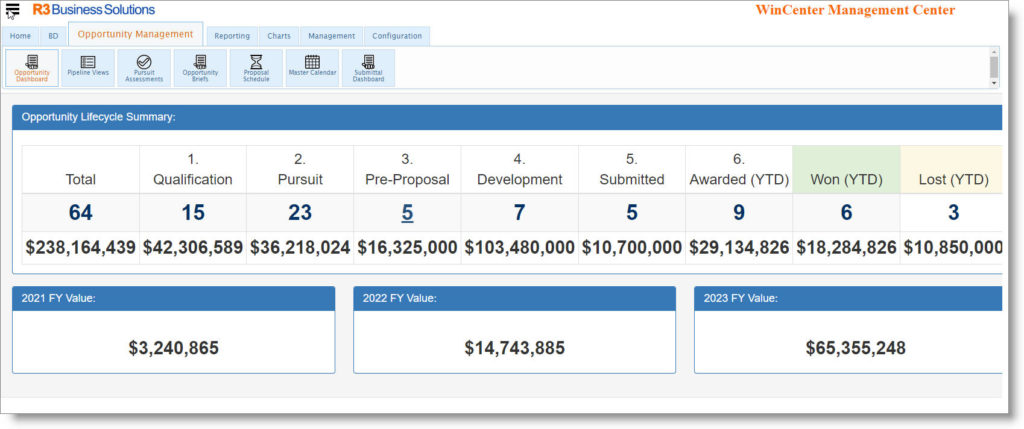Open Proposal Schedule hourglass icon
This screenshot has height=429, width=1024.
(x=257, y=68)
